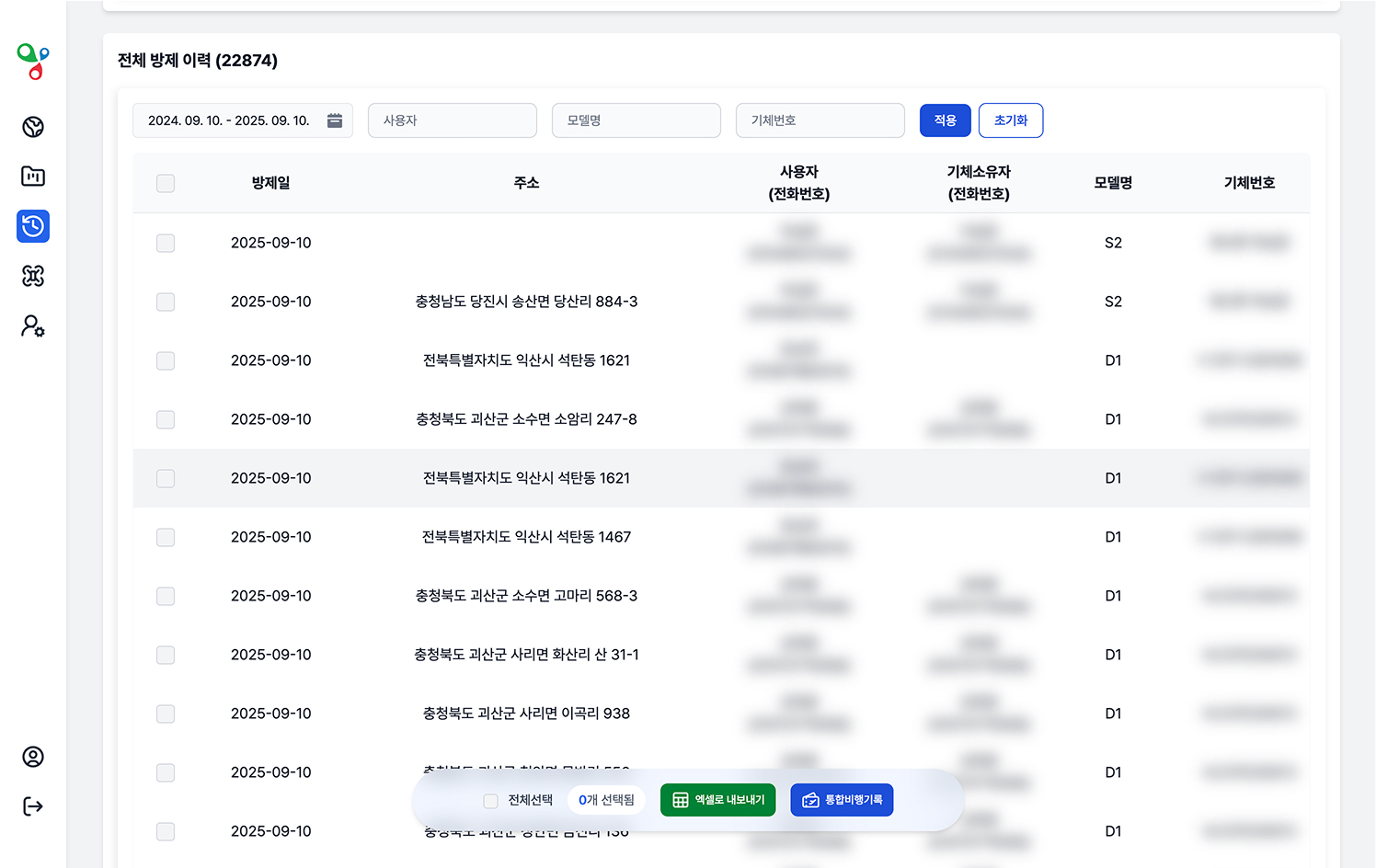
Task: Open the drone icon in the sidebar
Action: click(33, 276)
